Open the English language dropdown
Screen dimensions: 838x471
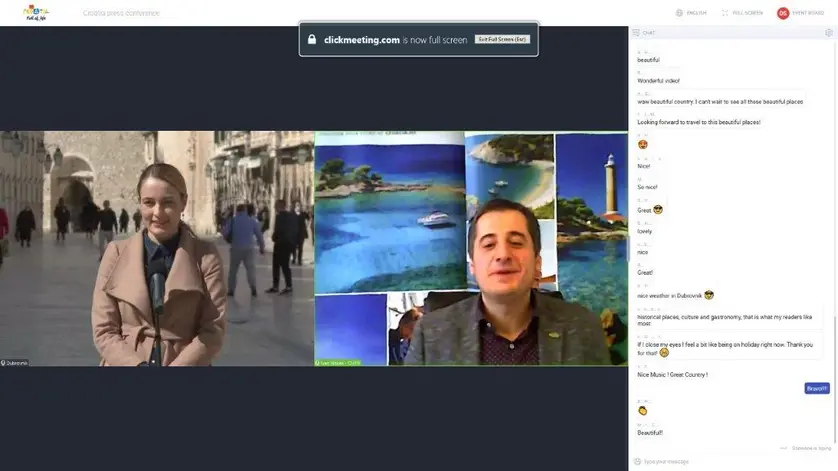[696, 13]
